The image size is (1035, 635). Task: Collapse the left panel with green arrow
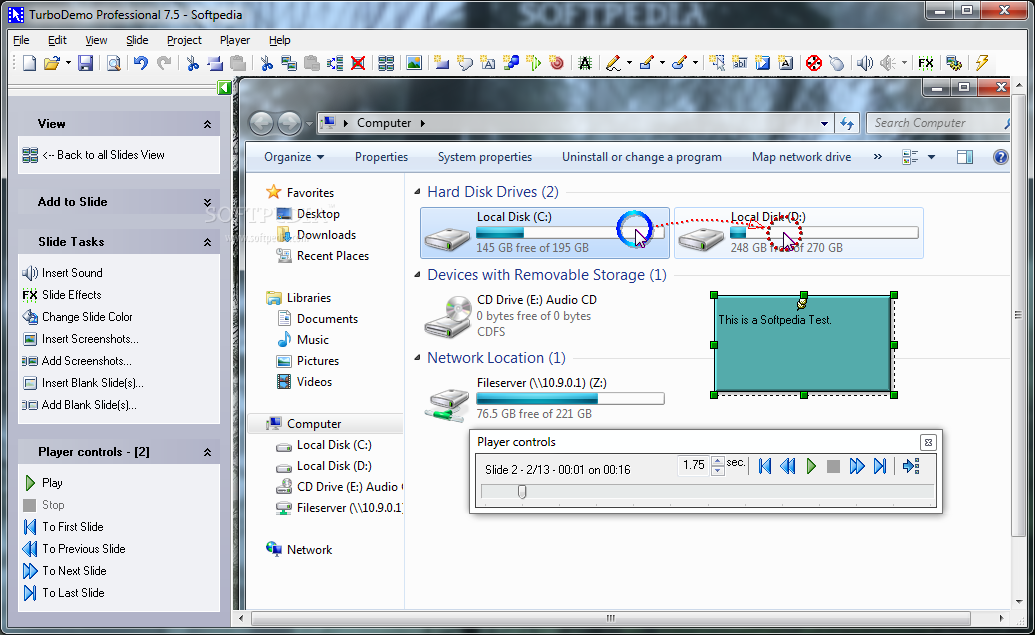click(x=224, y=87)
